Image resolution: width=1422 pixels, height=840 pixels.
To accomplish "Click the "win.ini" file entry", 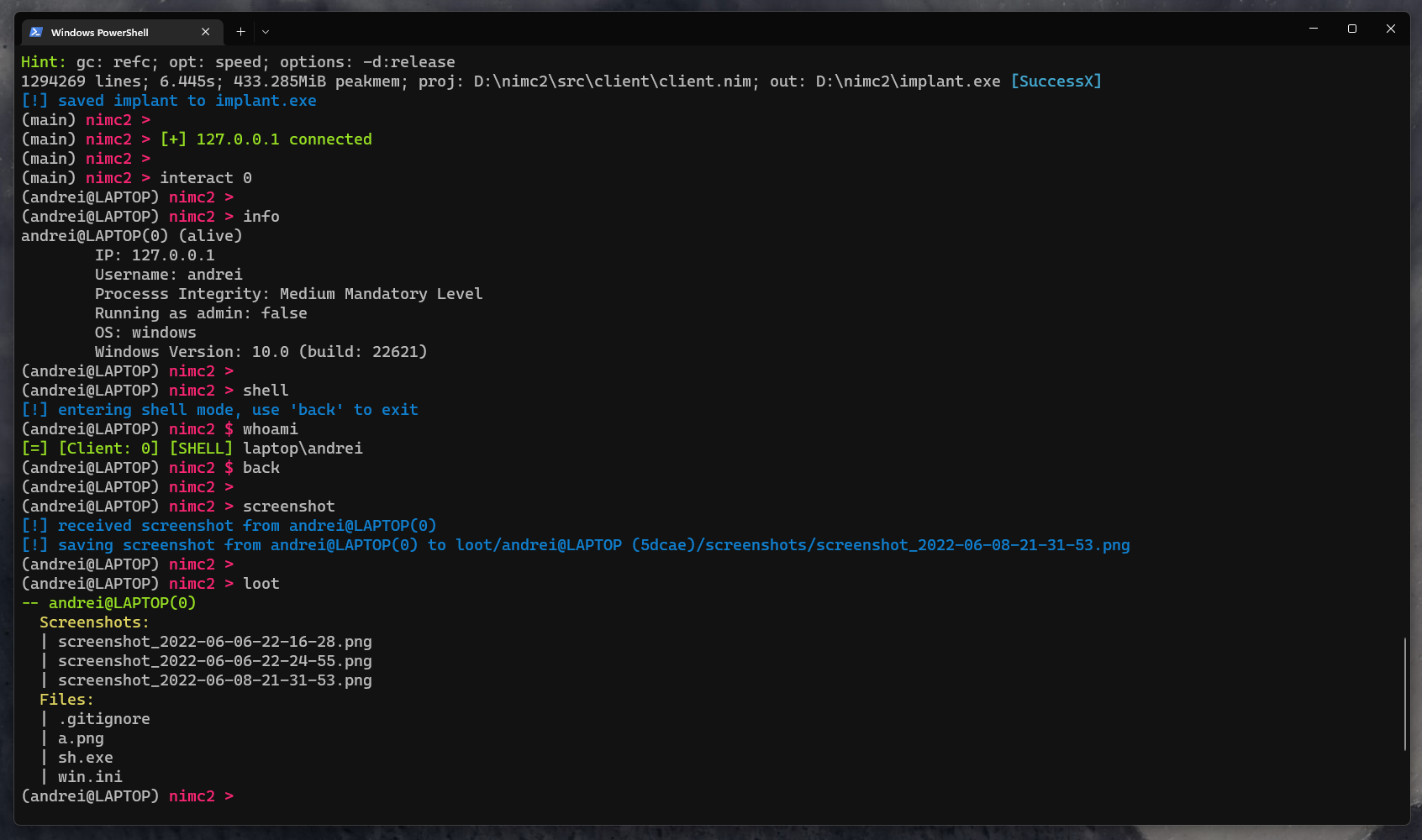I will [90, 777].
